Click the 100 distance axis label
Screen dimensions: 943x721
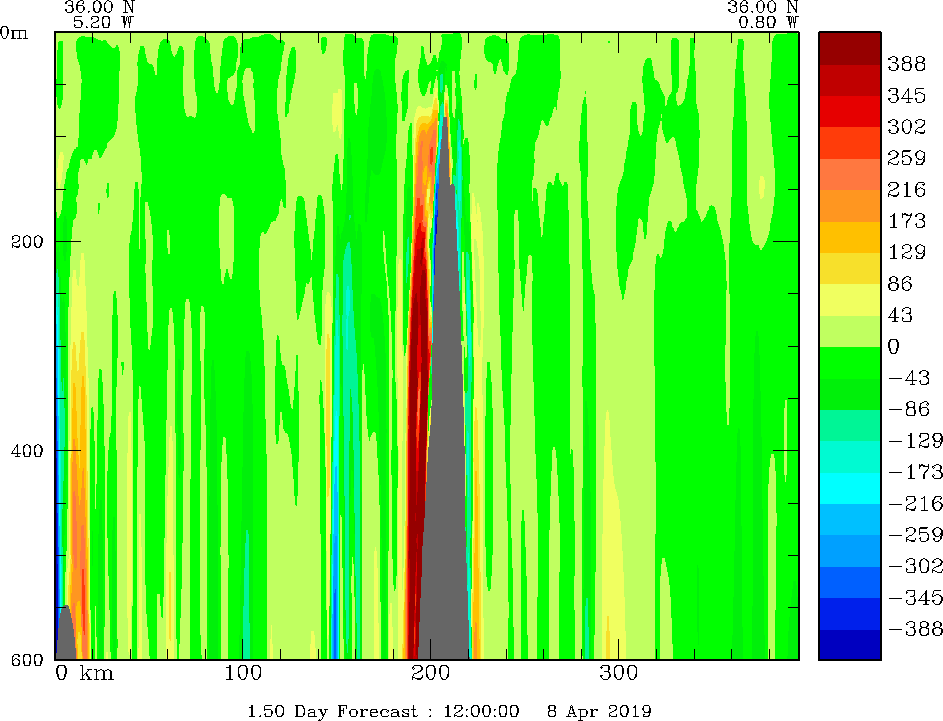tap(243, 672)
